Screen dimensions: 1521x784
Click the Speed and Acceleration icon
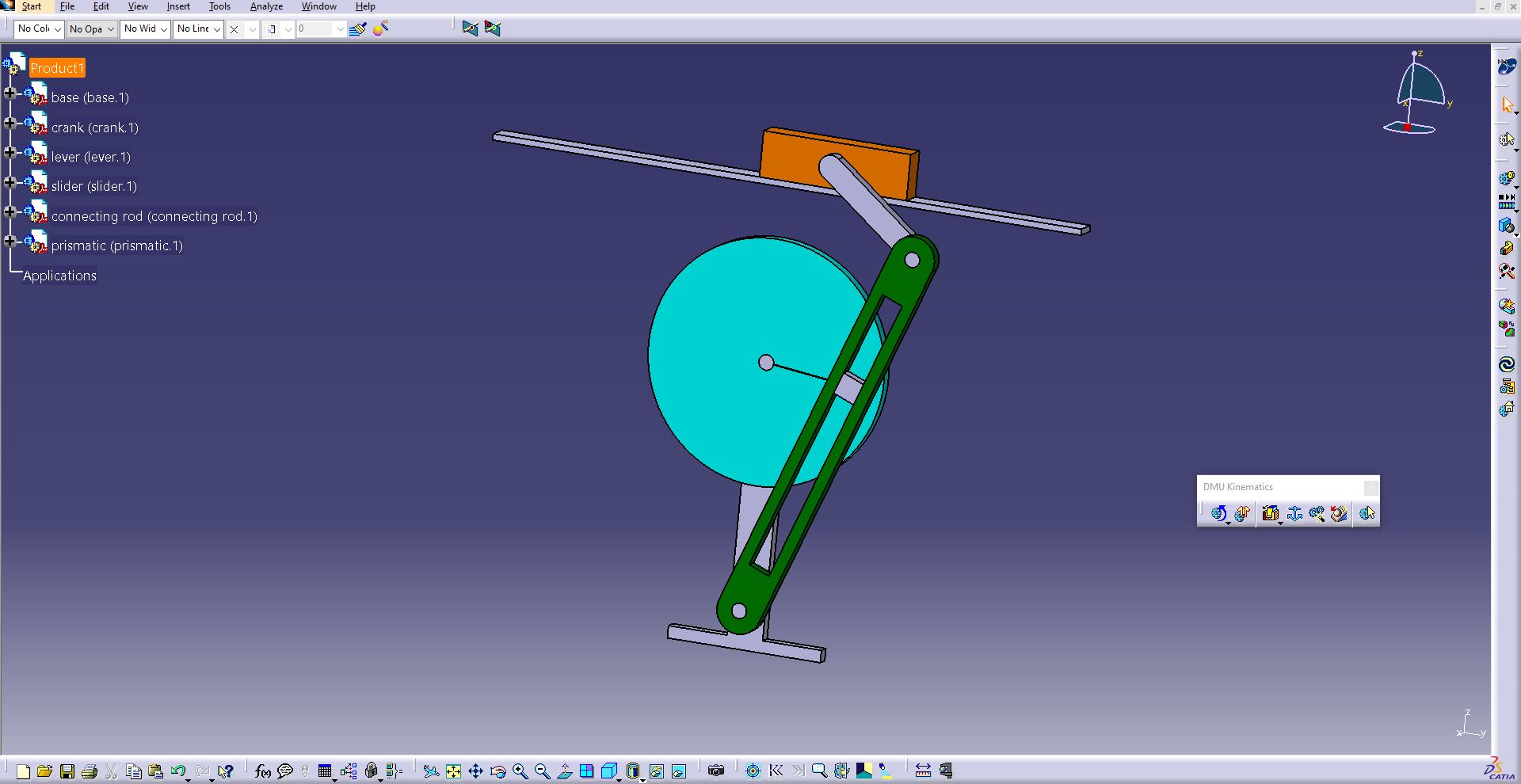coord(1339,514)
